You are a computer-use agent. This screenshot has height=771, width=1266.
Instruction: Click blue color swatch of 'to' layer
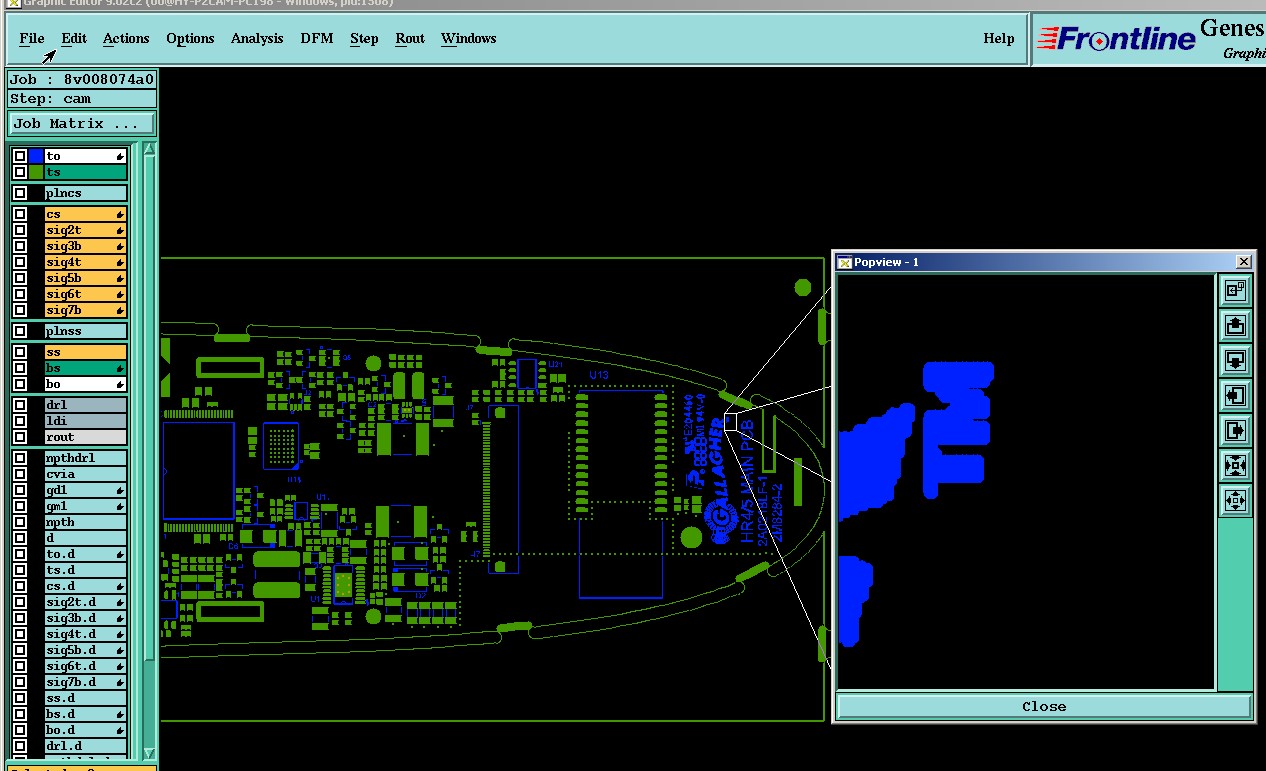pyautogui.click(x=36, y=156)
